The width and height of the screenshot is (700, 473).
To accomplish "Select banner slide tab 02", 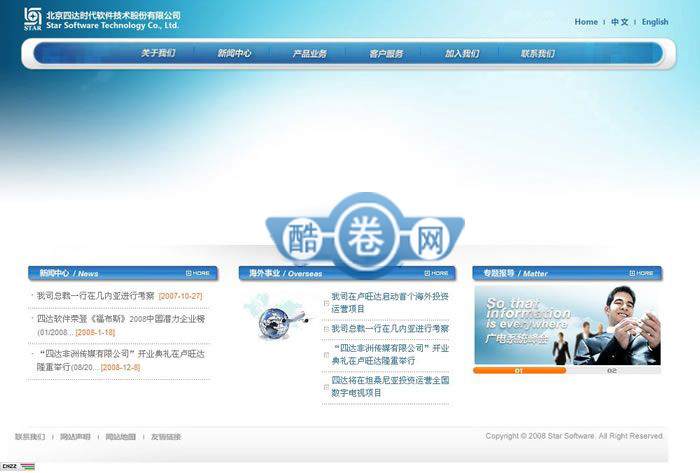I will pyautogui.click(x=612, y=371).
